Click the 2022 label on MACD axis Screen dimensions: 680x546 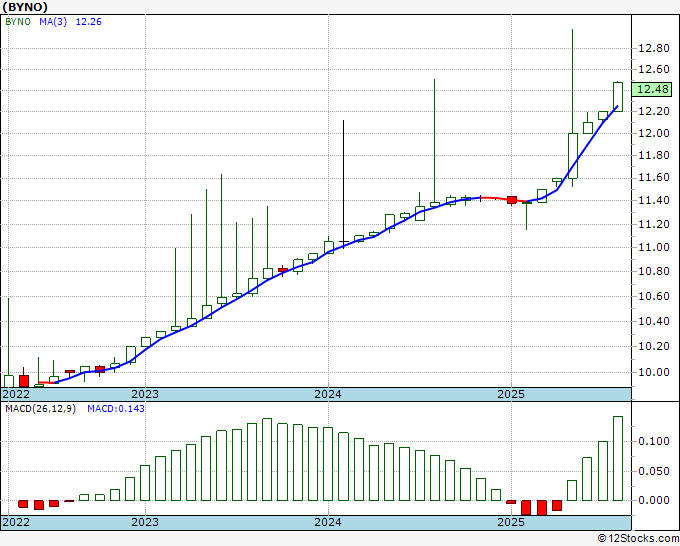click(x=16, y=522)
